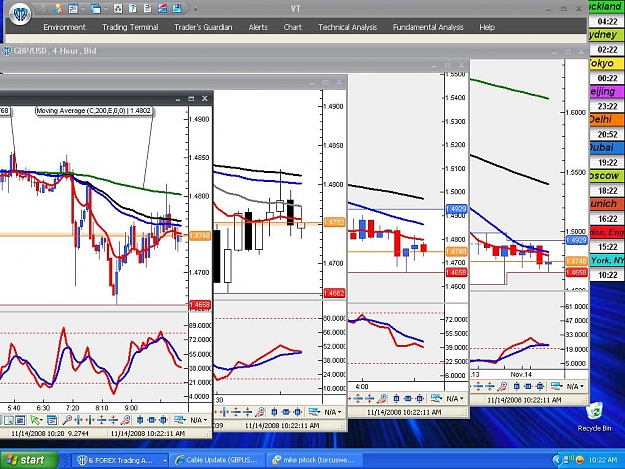The width and height of the screenshot is (625, 469).
Task: Click the blue floppy disk save icon
Action: click(x=177, y=8)
